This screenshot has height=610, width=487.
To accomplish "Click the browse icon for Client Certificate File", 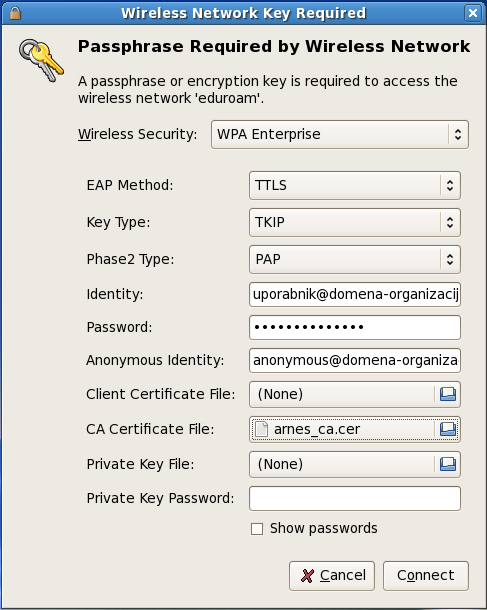I will pyautogui.click(x=448, y=394).
